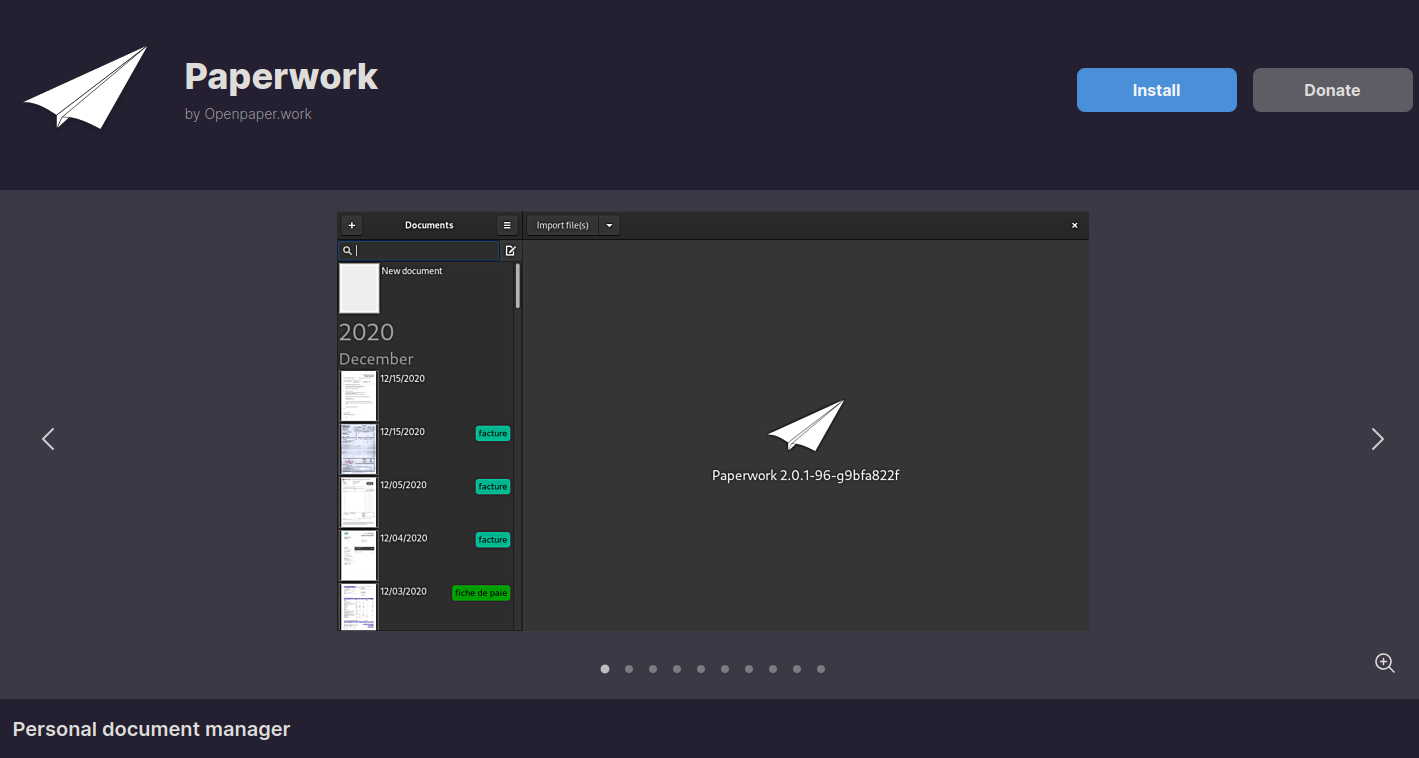Open the first 12/15/2020 document thumbnail without label
1419x758 pixels.
(358, 396)
